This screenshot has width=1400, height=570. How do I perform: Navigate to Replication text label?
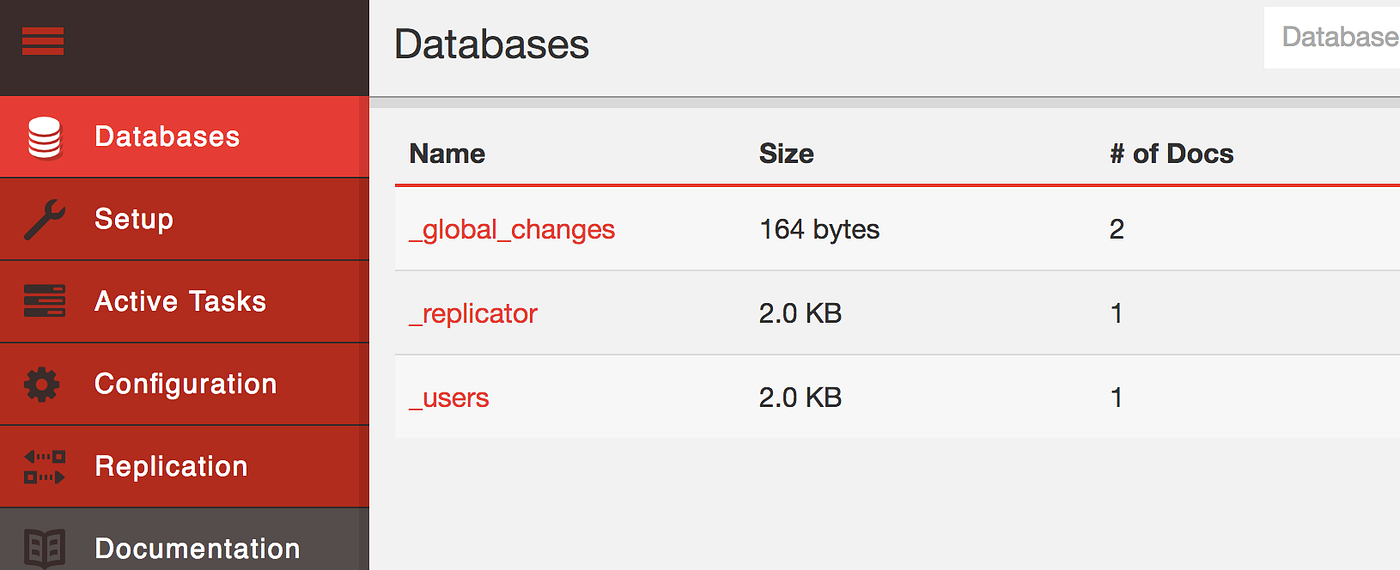[171, 466]
